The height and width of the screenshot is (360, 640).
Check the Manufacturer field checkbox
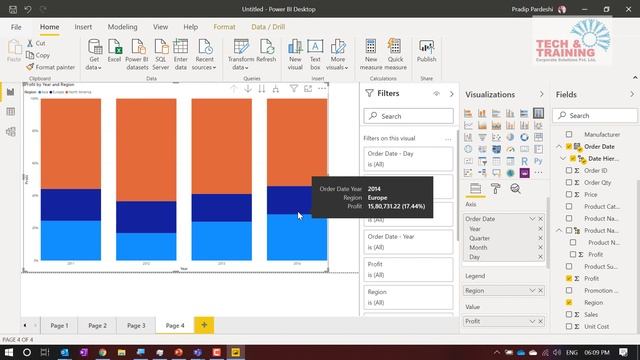point(569,134)
